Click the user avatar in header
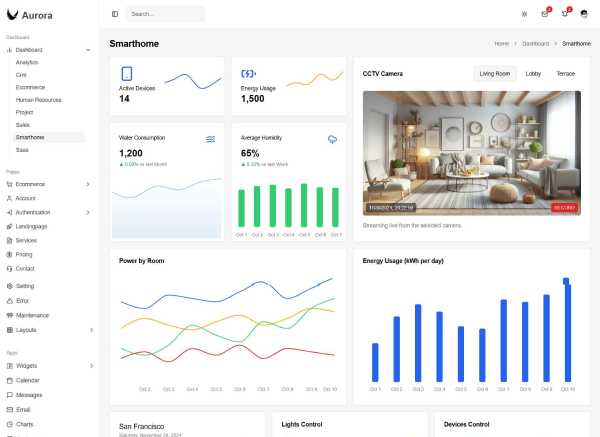 pyautogui.click(x=585, y=14)
